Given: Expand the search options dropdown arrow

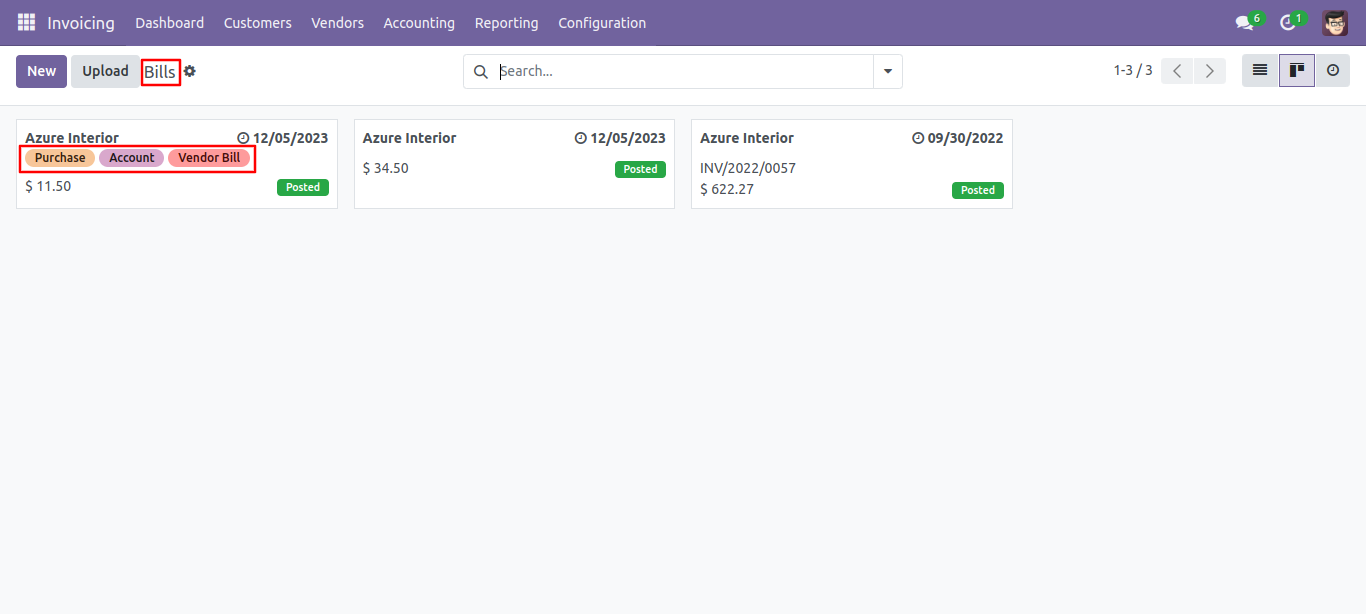Looking at the screenshot, I should tap(888, 71).
